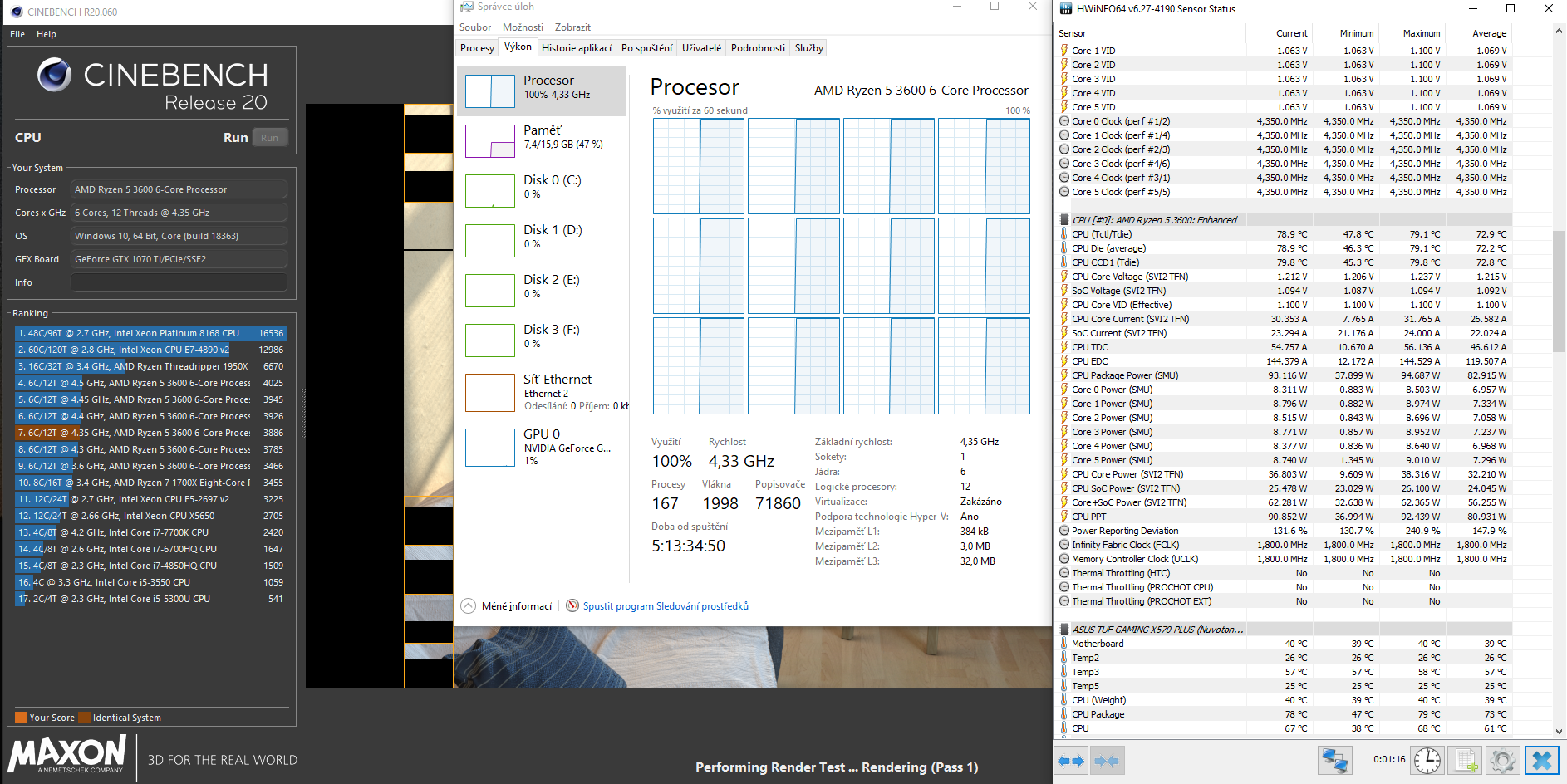This screenshot has width=1567, height=784.
Task: Click the HWiNFO scrollbar up arrow
Action: 1559,30
